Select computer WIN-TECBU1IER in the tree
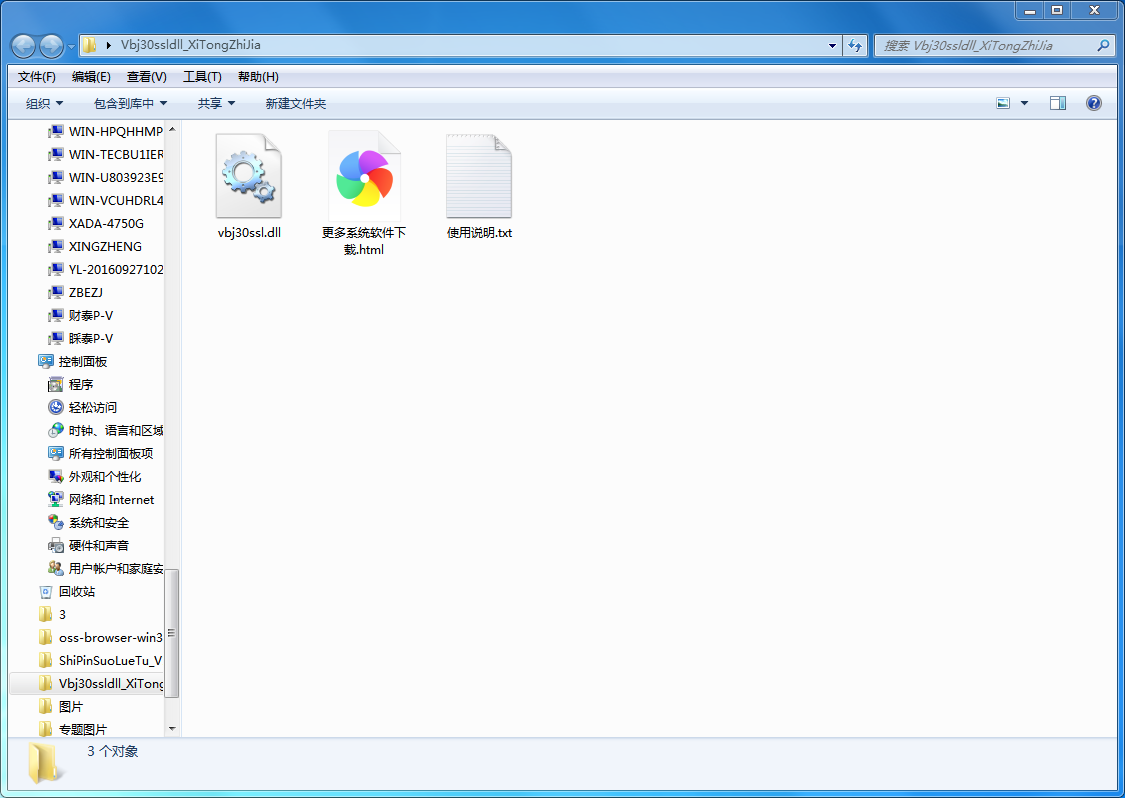Image resolution: width=1125 pixels, height=798 pixels. pyautogui.click(x=105, y=154)
